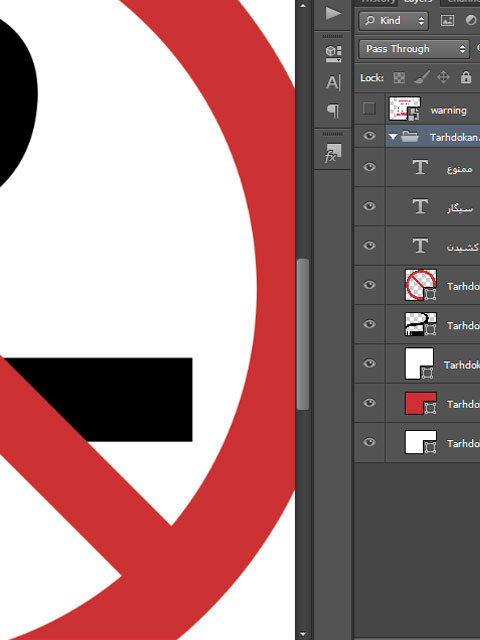The image size is (480, 640).
Task: Select the warning layer thumbnail
Action: coord(404,109)
